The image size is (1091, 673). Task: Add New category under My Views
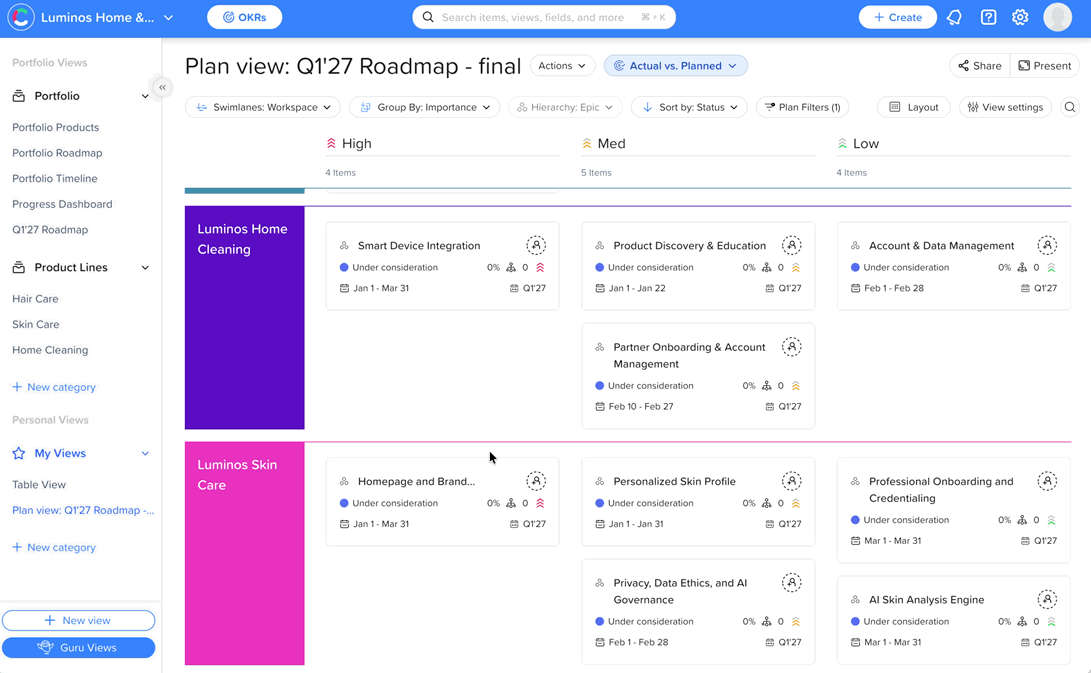pos(54,547)
